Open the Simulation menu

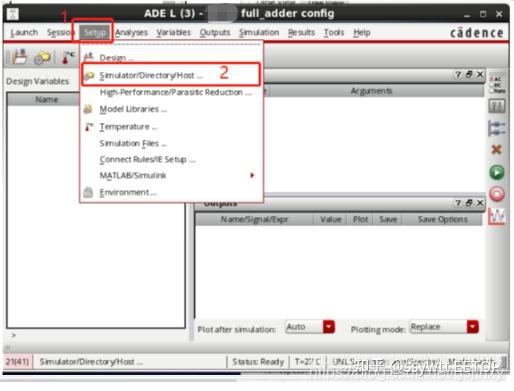[259, 33]
